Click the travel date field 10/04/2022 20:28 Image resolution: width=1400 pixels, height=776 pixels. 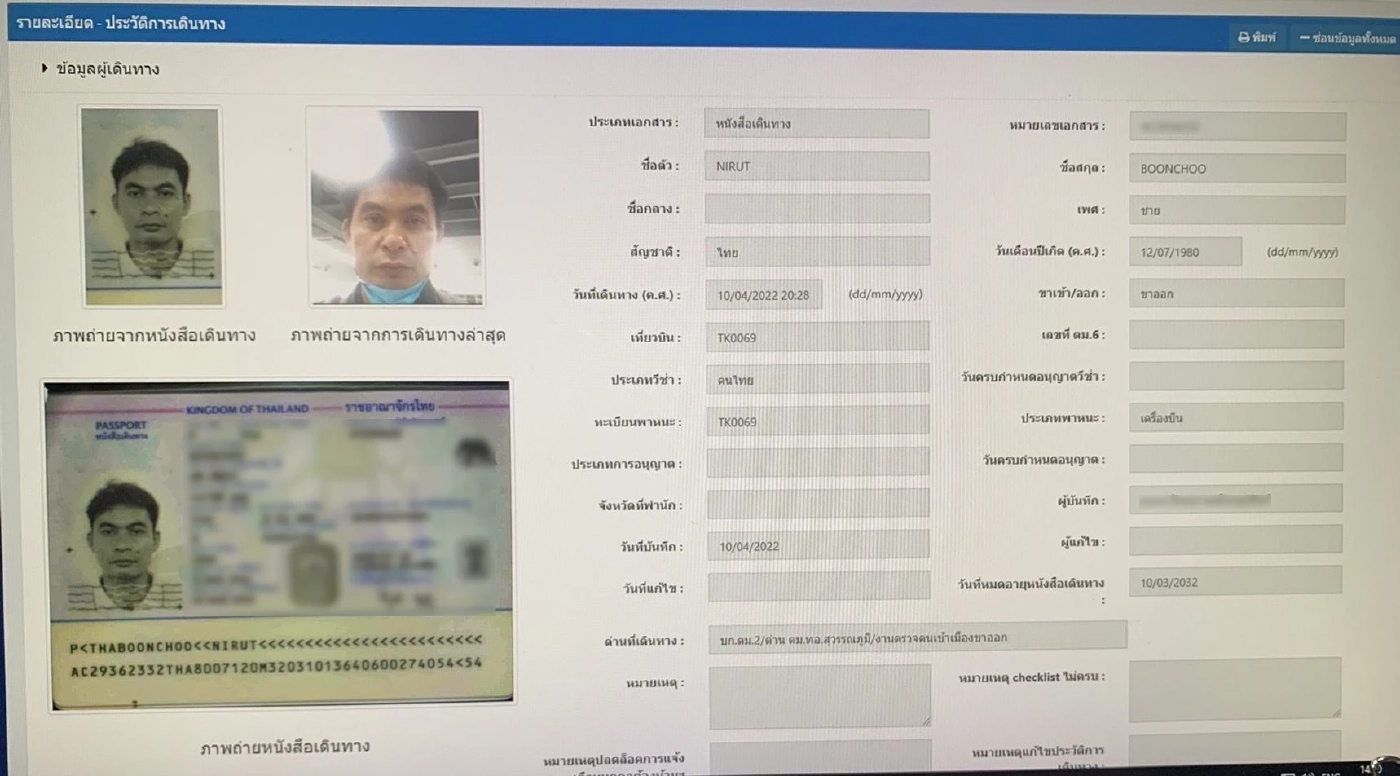pyautogui.click(x=764, y=295)
